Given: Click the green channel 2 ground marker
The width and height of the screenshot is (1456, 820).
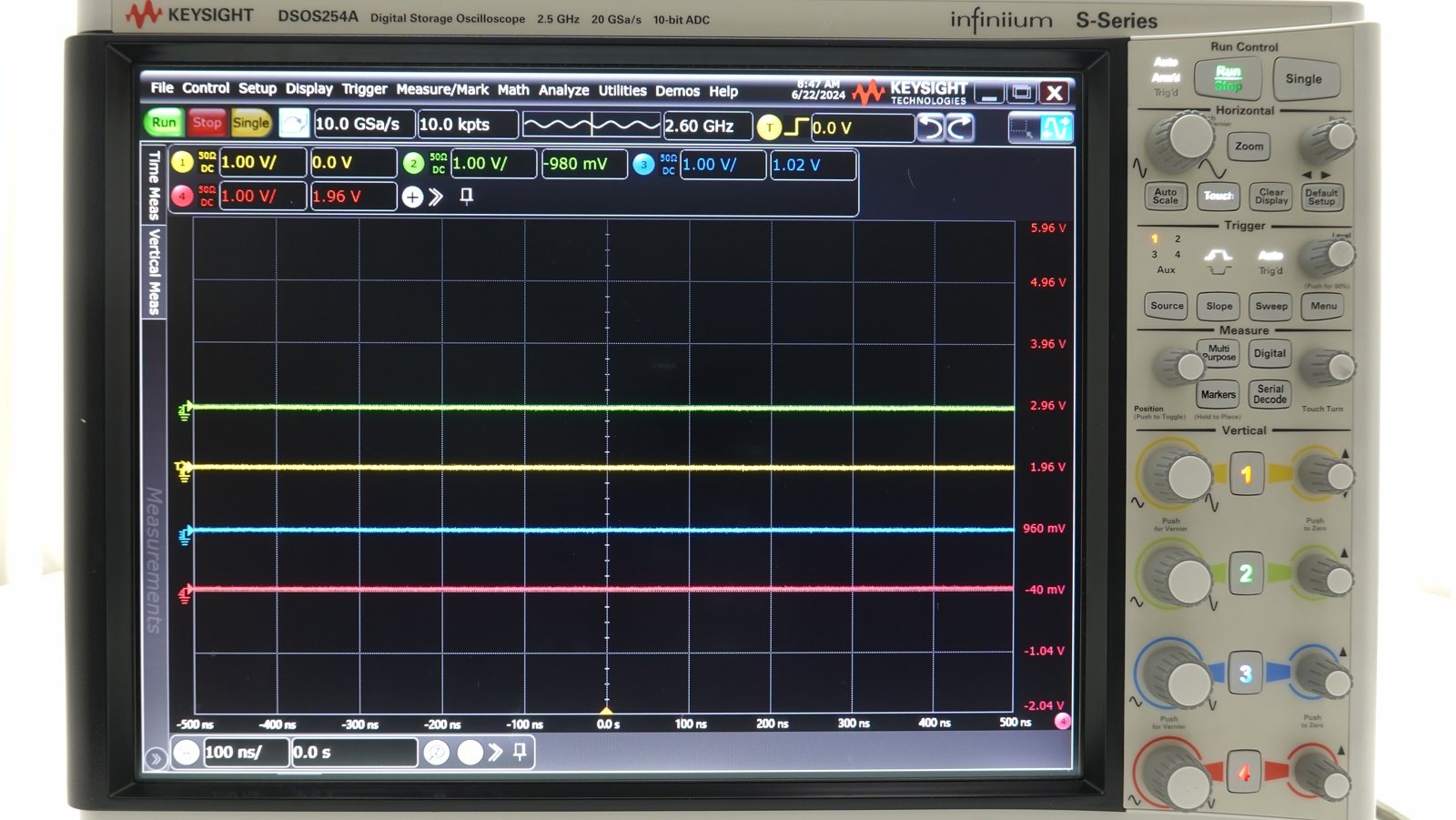Looking at the screenshot, I should coord(185,410).
